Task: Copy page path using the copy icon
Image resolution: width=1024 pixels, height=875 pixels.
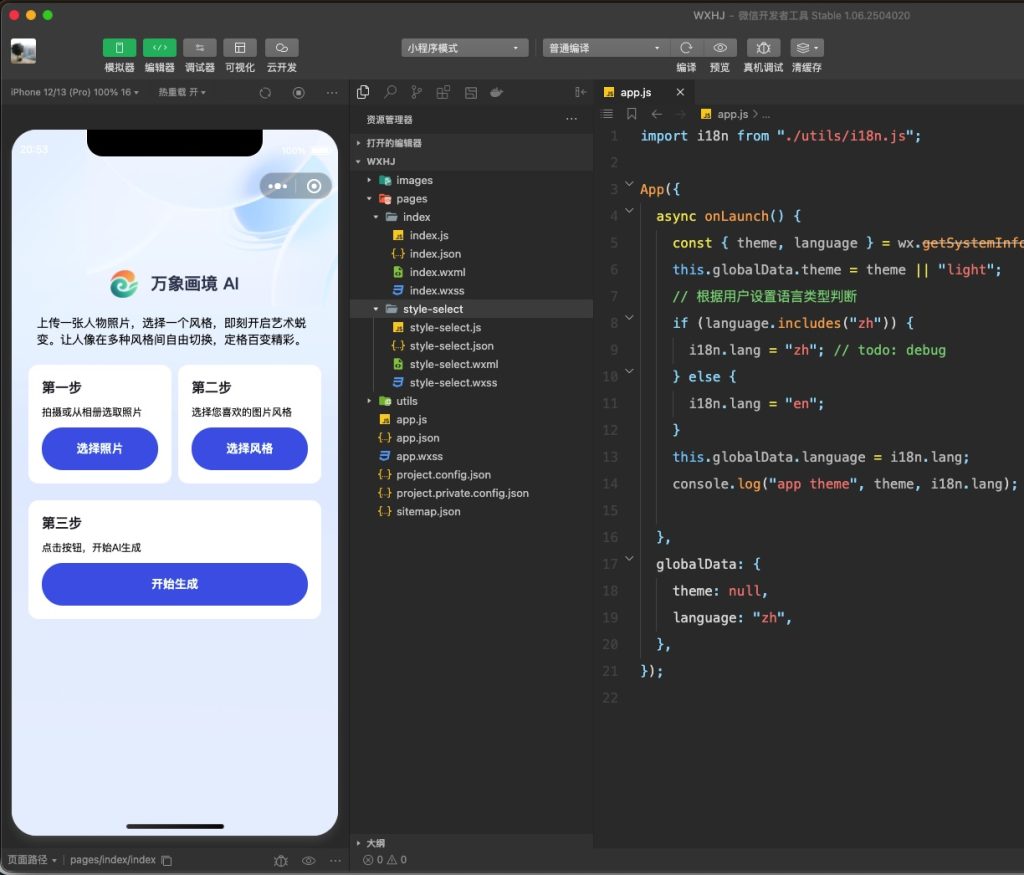Action: 167,860
